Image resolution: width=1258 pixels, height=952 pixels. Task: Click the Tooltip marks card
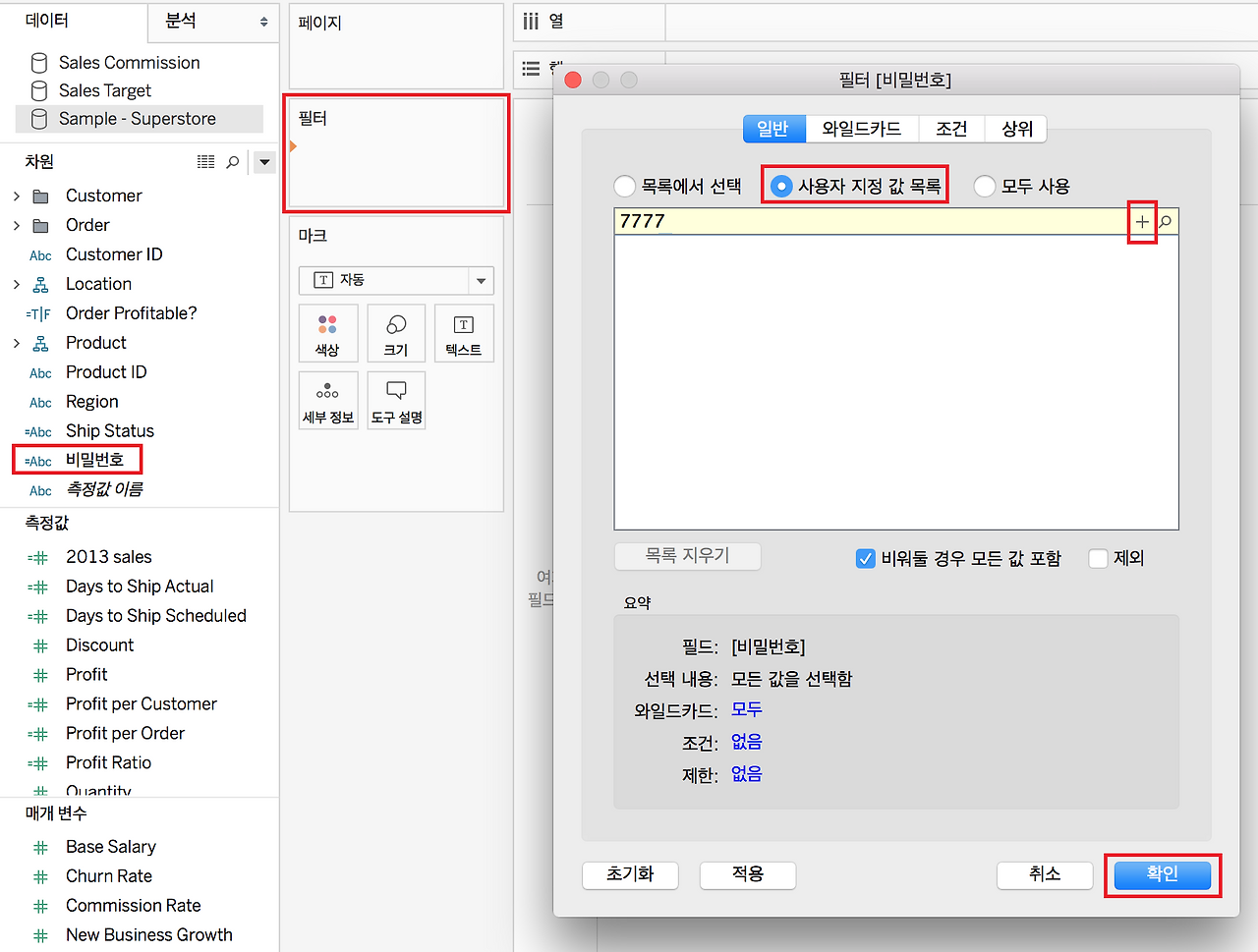(396, 401)
